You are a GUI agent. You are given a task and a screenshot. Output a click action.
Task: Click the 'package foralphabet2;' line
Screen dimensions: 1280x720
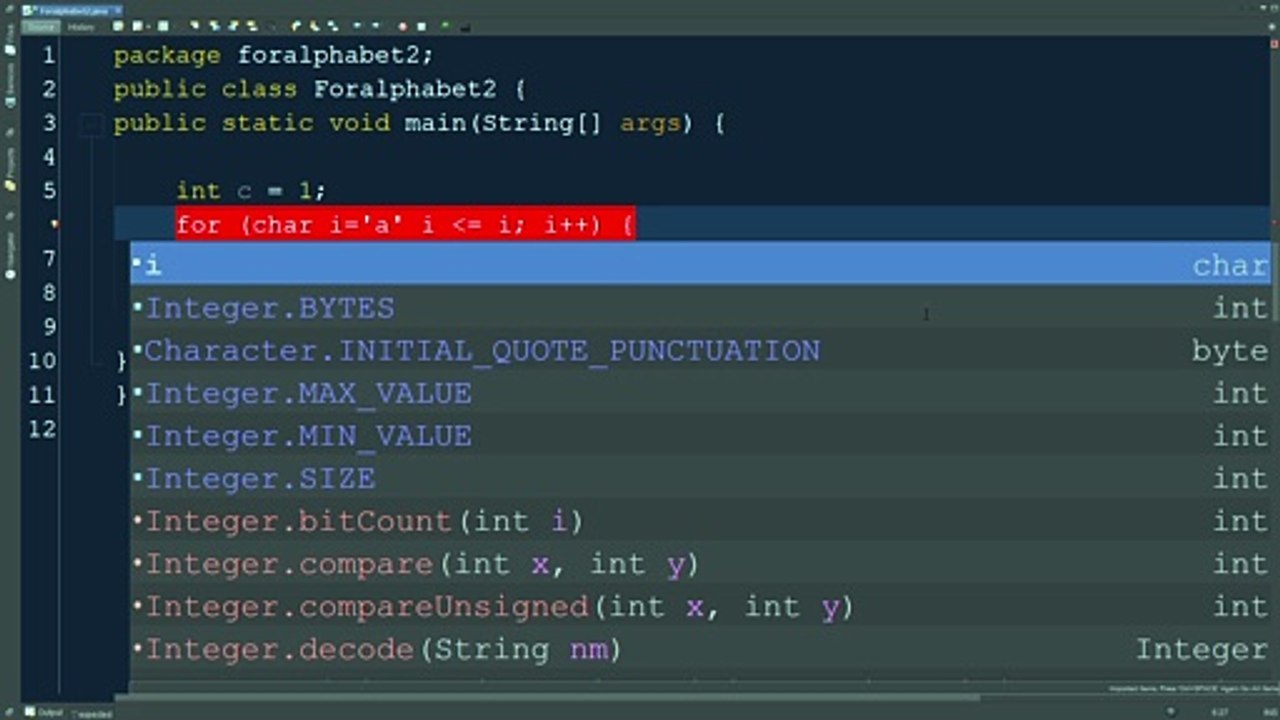274,55
